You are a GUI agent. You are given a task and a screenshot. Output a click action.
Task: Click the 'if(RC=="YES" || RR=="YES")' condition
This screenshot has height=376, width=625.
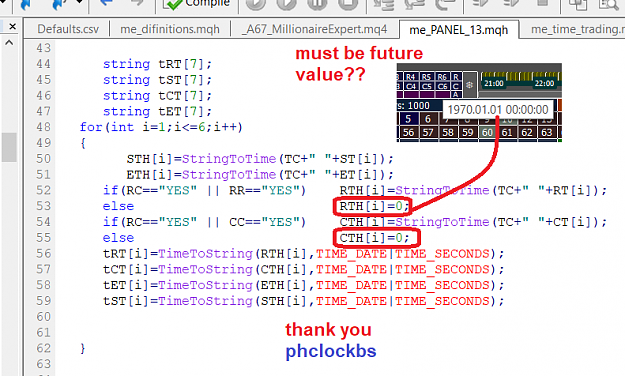click(x=204, y=190)
